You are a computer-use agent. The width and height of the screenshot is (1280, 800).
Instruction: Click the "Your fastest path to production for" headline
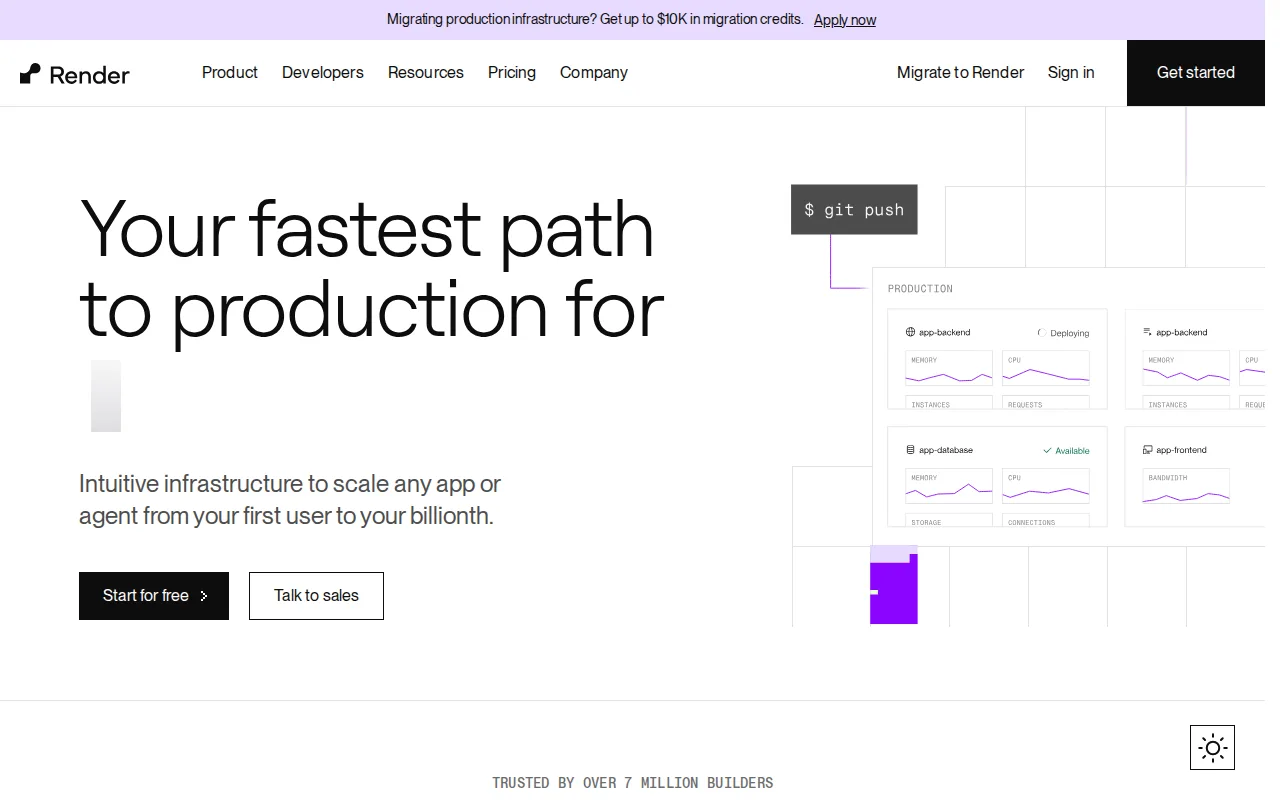pos(372,268)
